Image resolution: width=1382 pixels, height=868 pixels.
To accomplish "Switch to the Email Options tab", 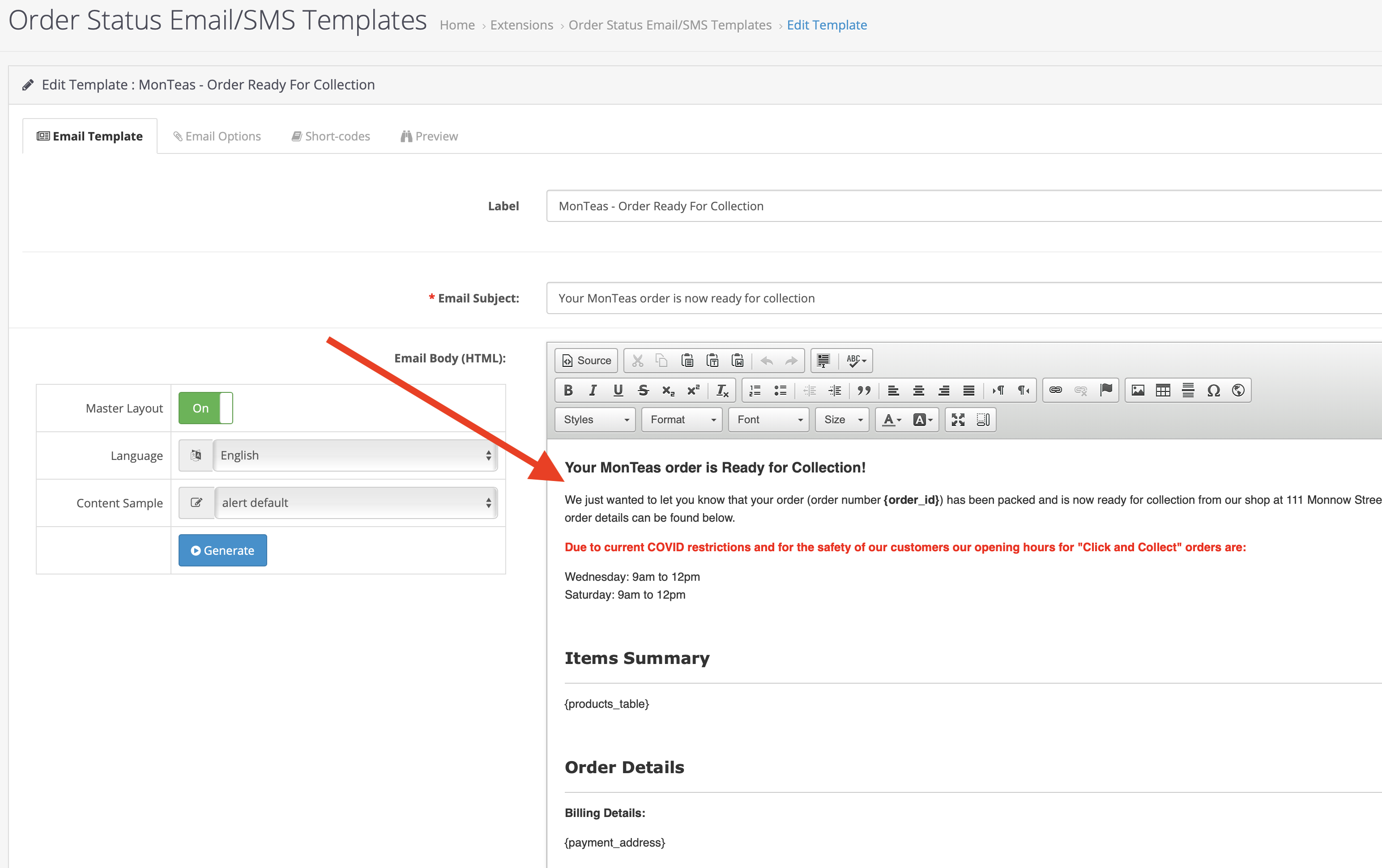I will pos(217,136).
